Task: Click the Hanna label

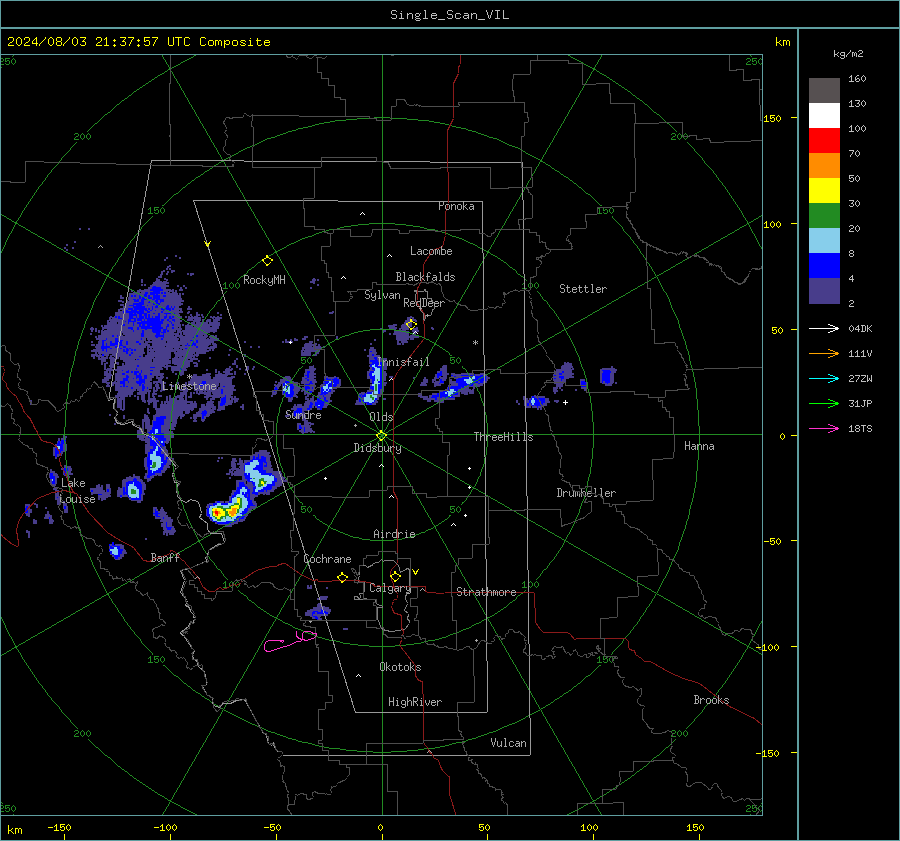Action: (x=699, y=446)
